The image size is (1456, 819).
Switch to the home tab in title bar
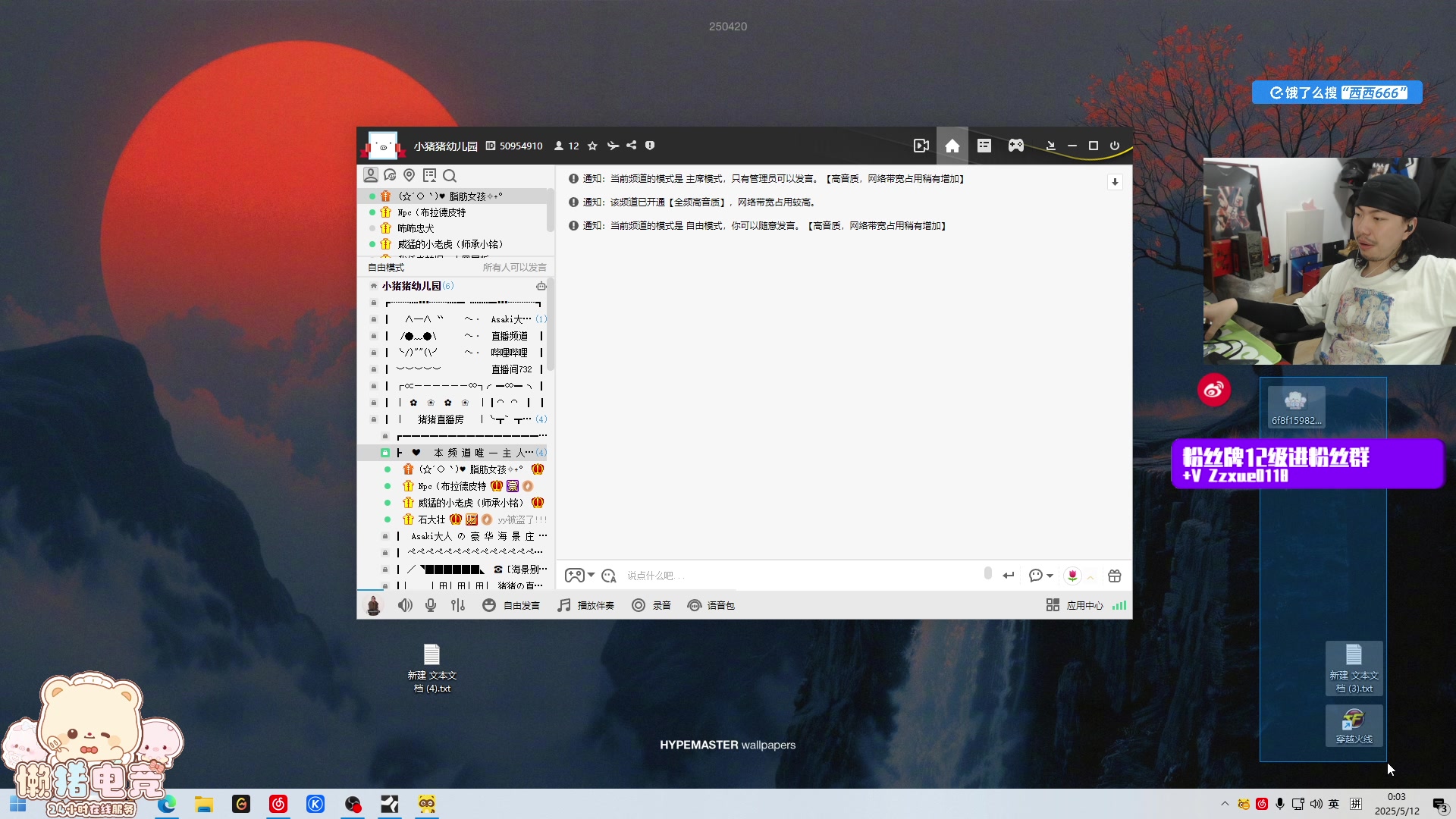[952, 146]
